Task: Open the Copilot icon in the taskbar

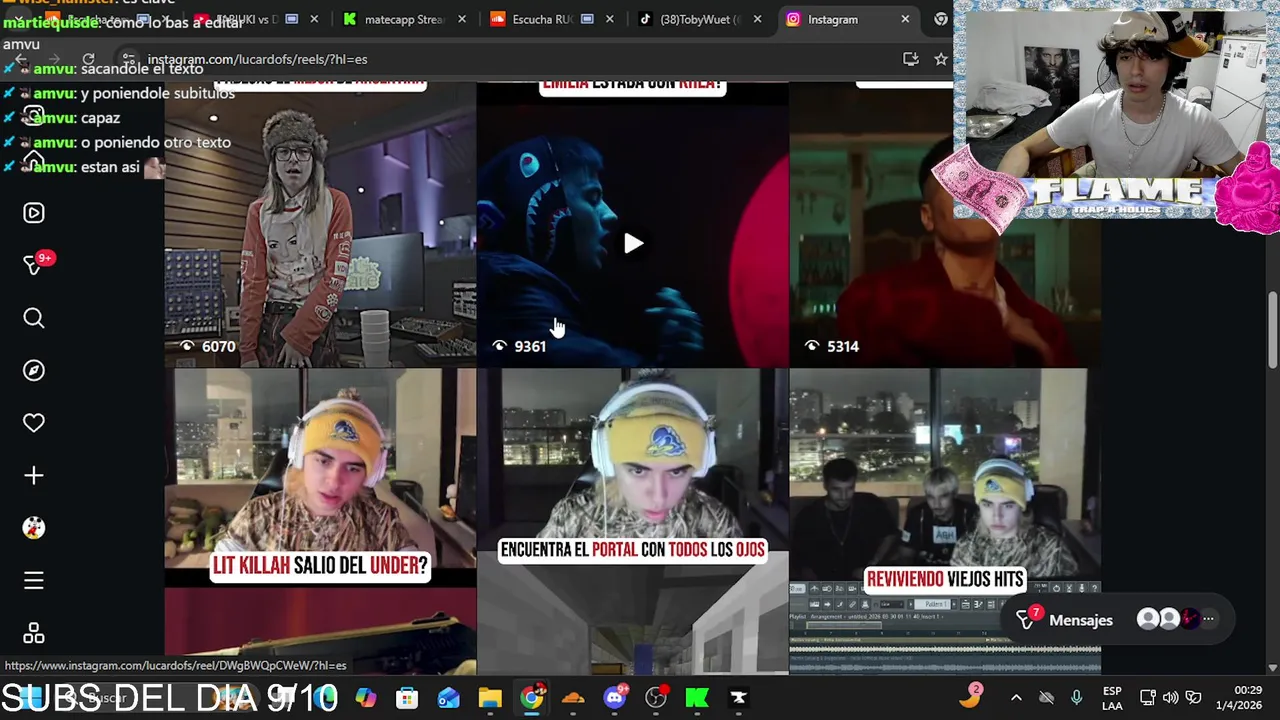Action: point(366,698)
